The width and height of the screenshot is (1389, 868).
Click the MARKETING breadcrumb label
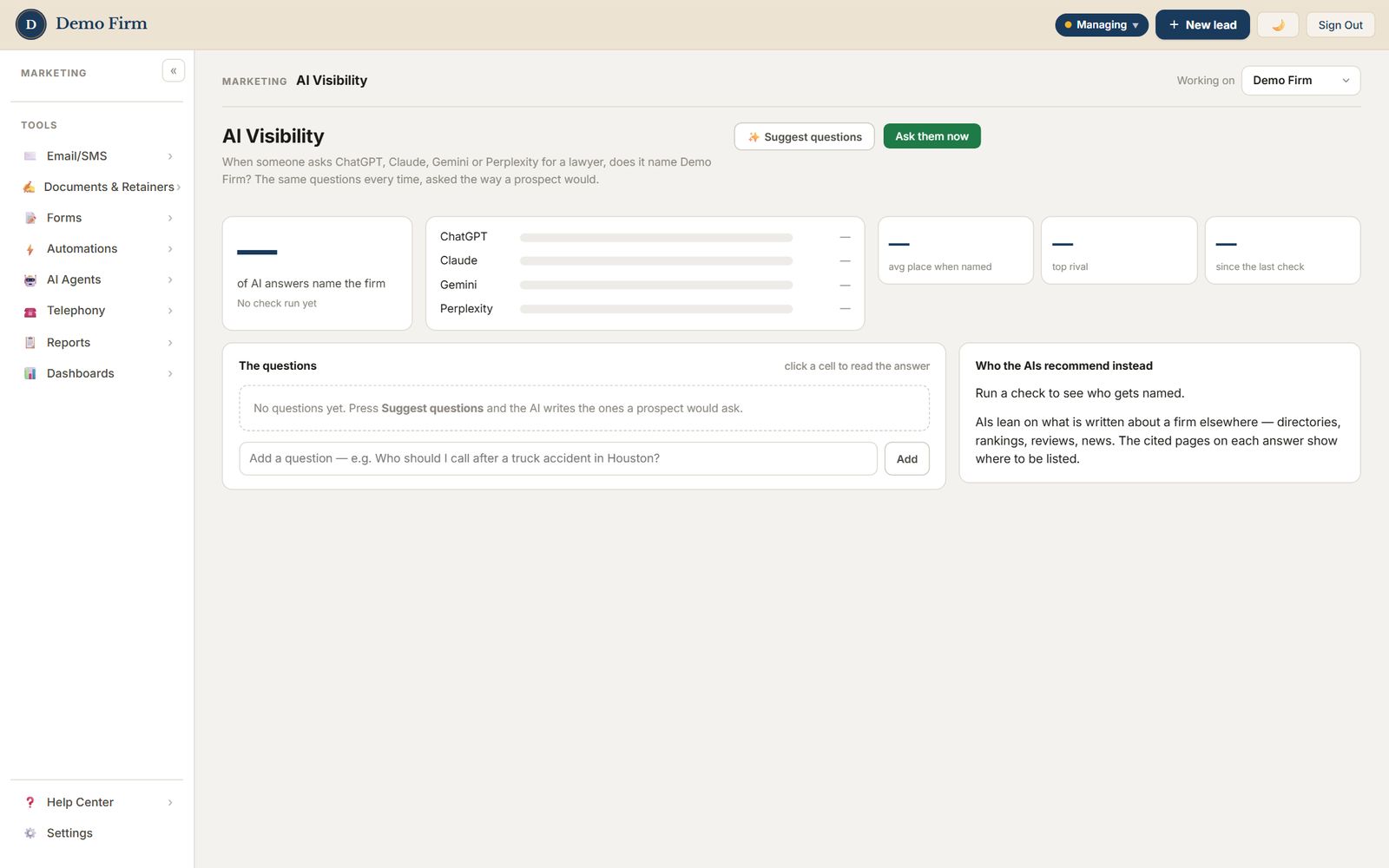[254, 82]
